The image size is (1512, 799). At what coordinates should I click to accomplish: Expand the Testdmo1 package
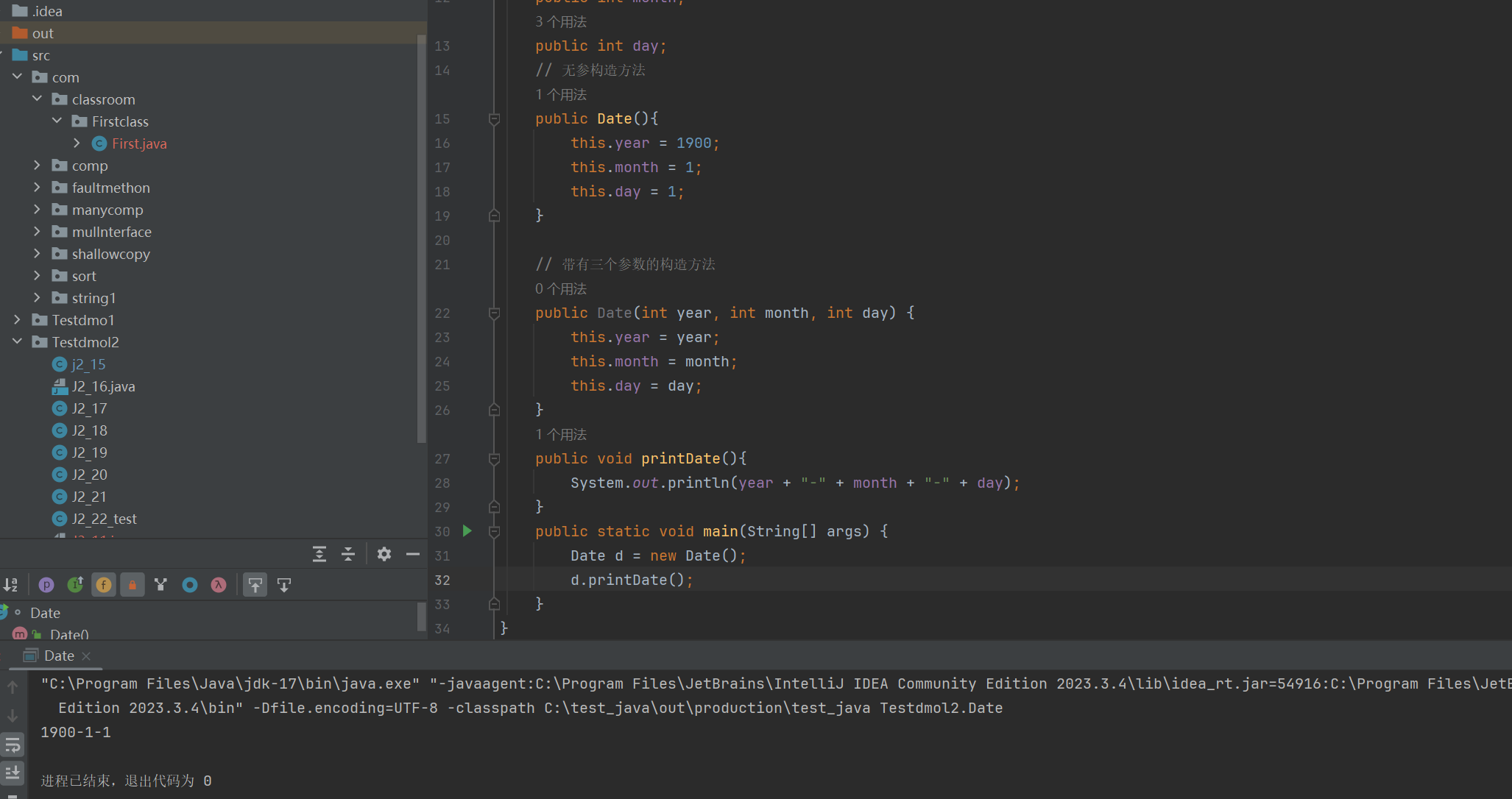17,320
